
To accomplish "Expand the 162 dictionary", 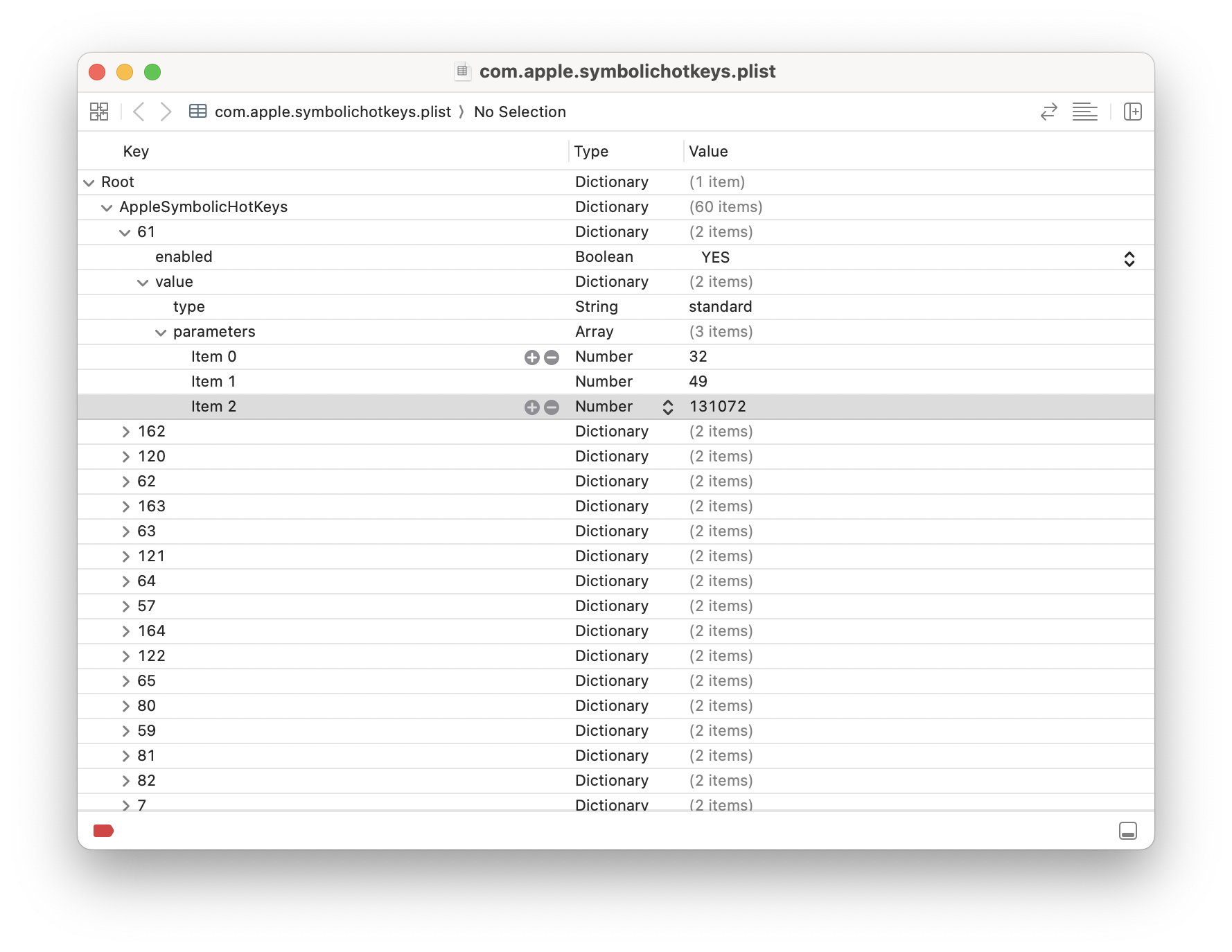I will (125, 432).
